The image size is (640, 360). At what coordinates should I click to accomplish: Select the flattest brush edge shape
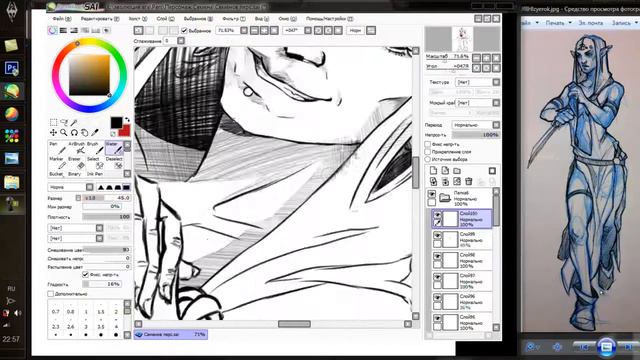pyautogui.click(x=126, y=187)
